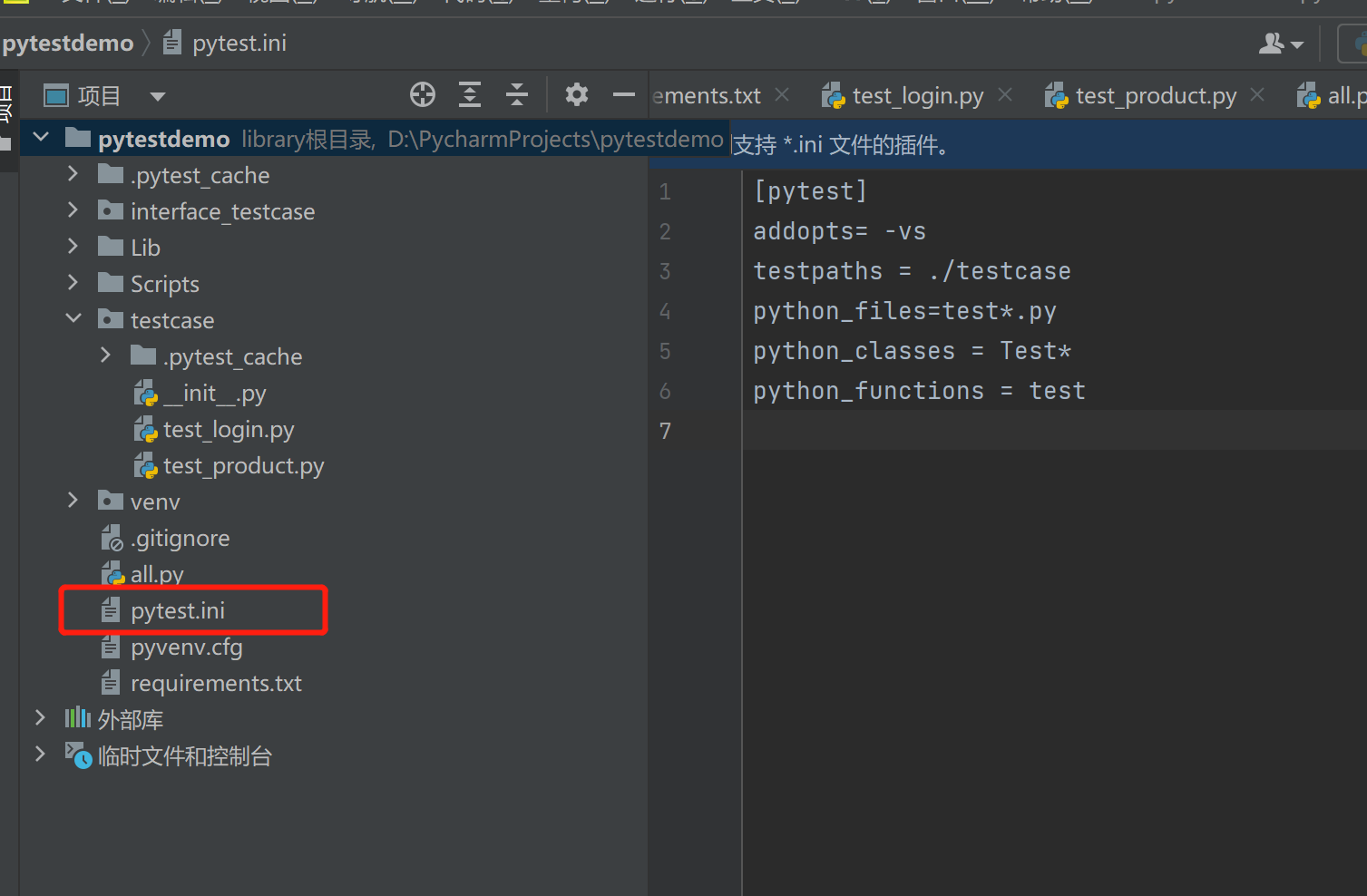The width and height of the screenshot is (1367, 896).
Task: Click the venv folder icon
Action: [111, 501]
